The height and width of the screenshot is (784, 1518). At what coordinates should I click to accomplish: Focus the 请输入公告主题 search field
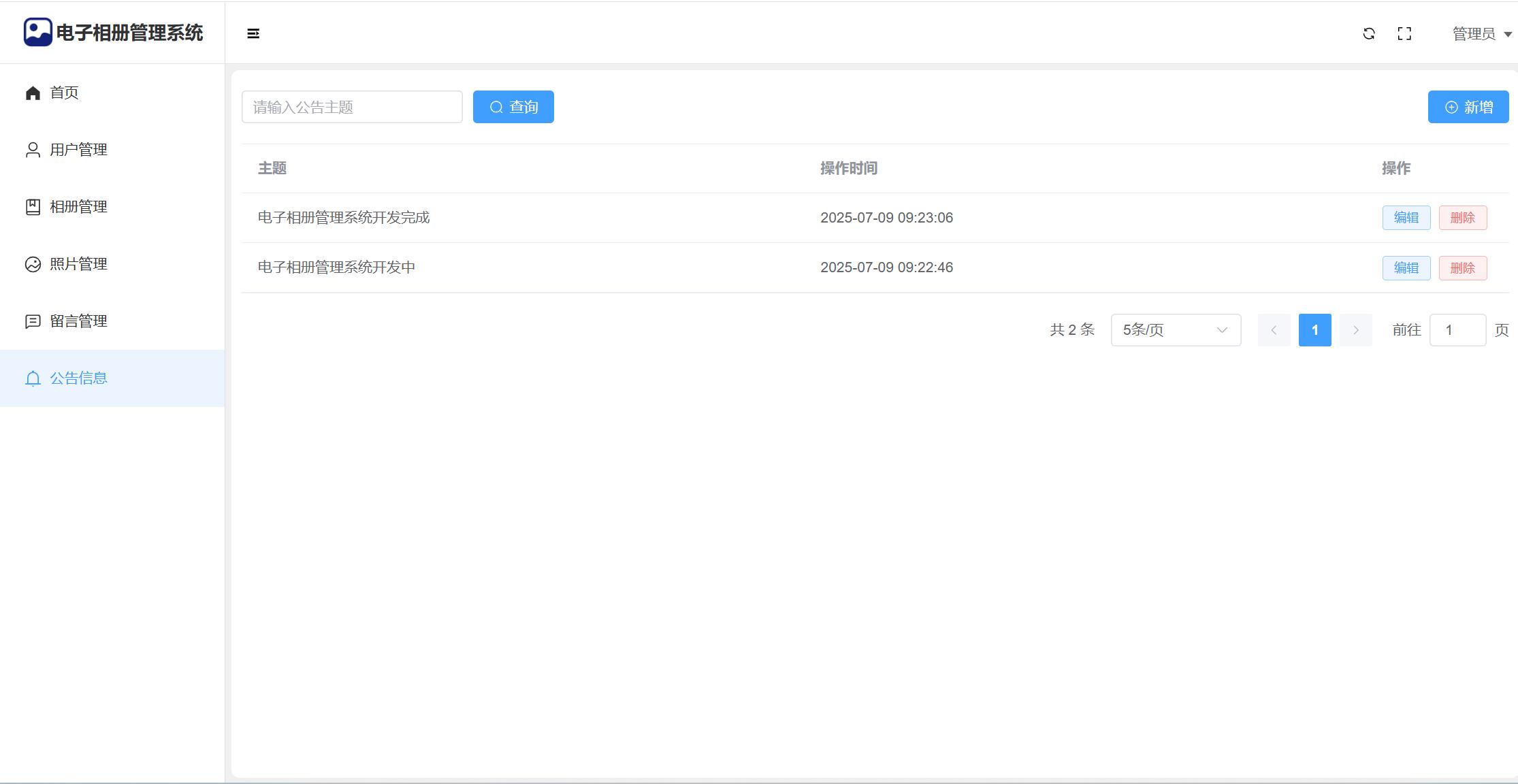pyautogui.click(x=352, y=107)
